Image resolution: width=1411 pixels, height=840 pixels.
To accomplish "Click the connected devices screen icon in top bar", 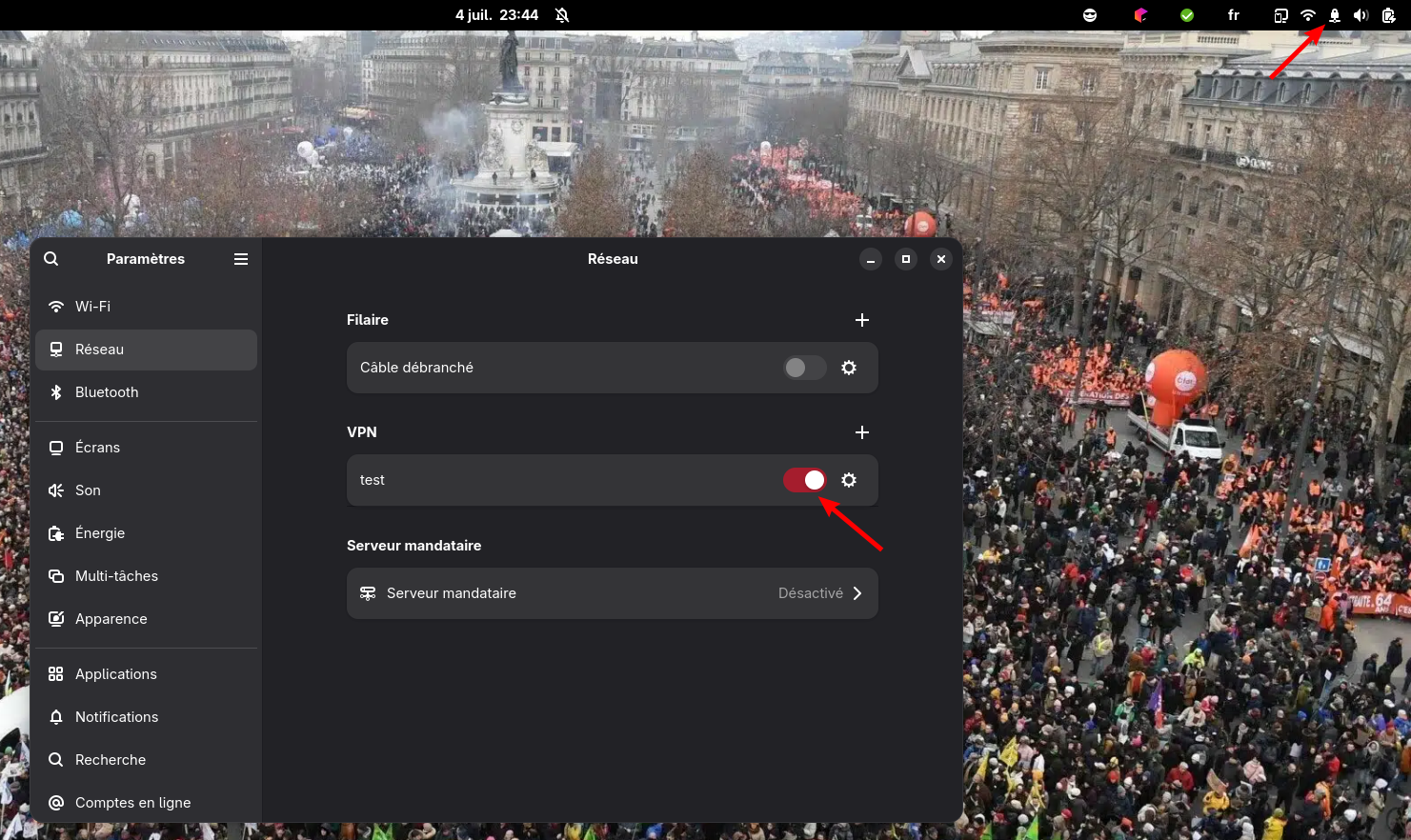I will click(x=1281, y=15).
